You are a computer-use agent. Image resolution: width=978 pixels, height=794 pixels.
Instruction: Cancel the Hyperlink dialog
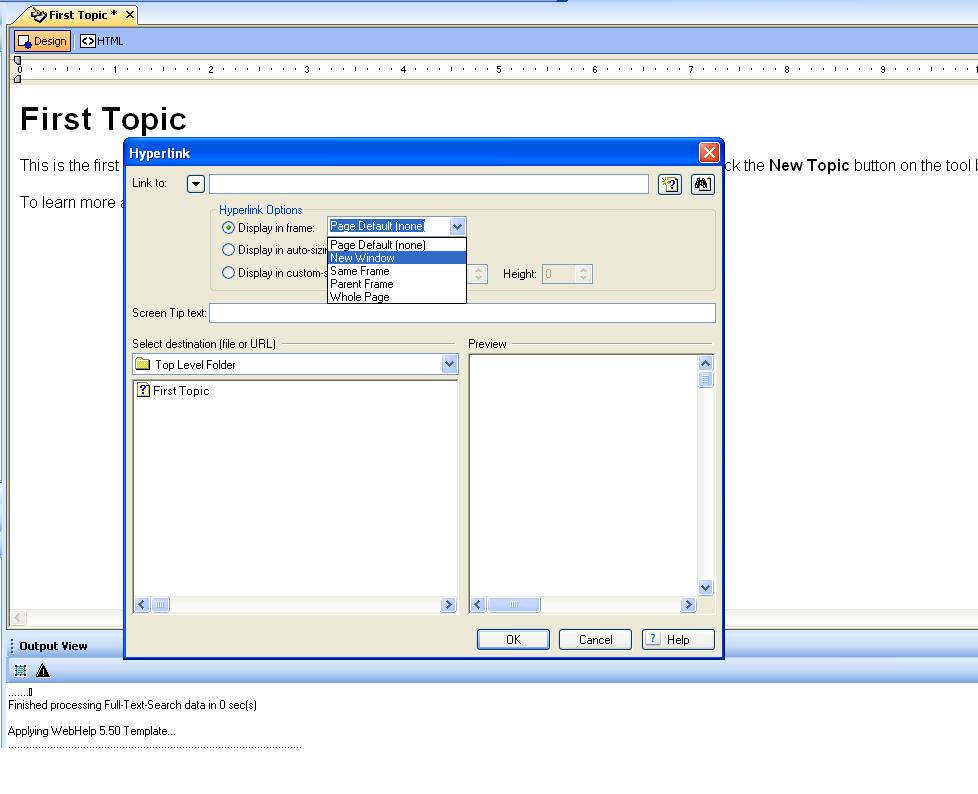coord(595,639)
